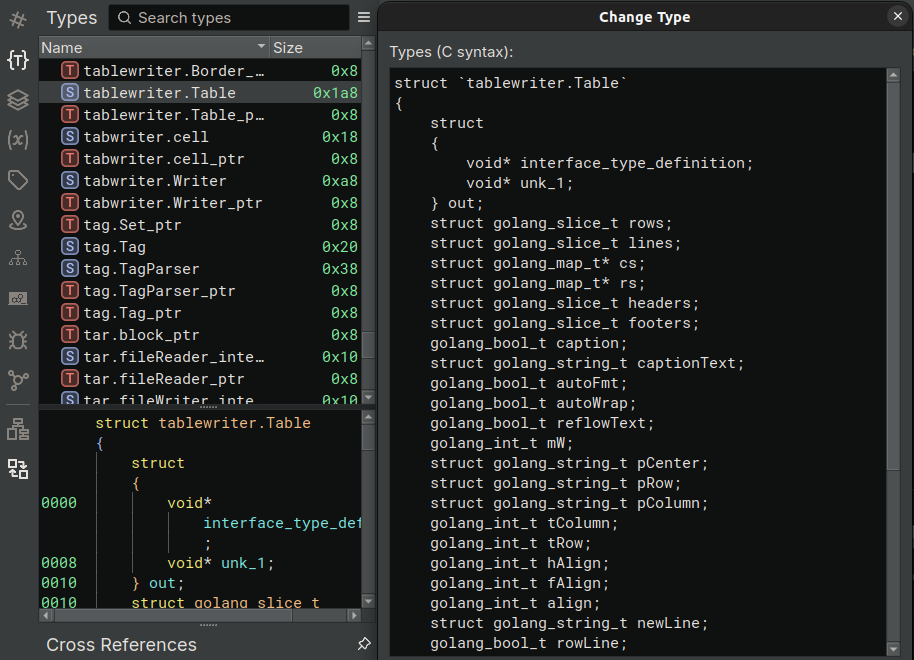Click the location pin sidebar icon

18,220
